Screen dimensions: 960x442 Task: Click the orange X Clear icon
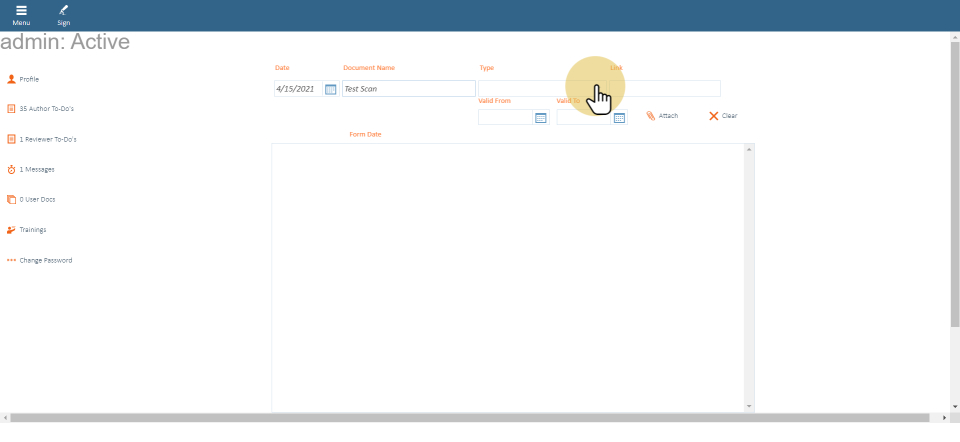(x=714, y=116)
